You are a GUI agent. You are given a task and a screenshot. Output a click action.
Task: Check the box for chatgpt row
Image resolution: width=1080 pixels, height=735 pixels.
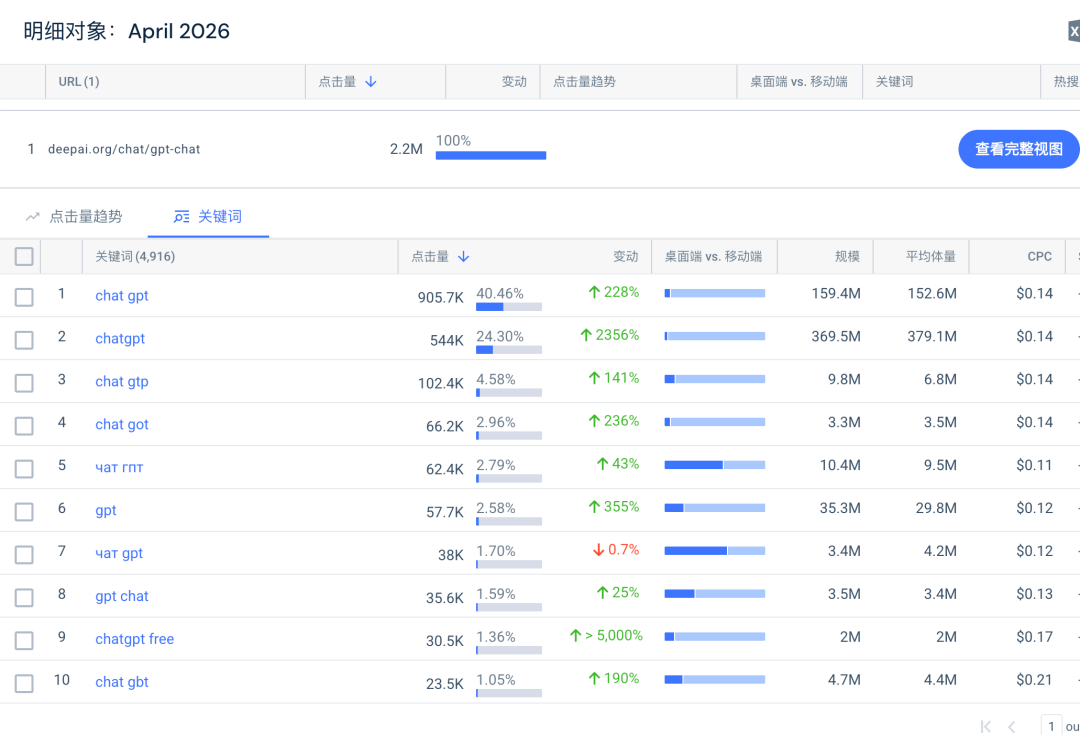click(24, 340)
